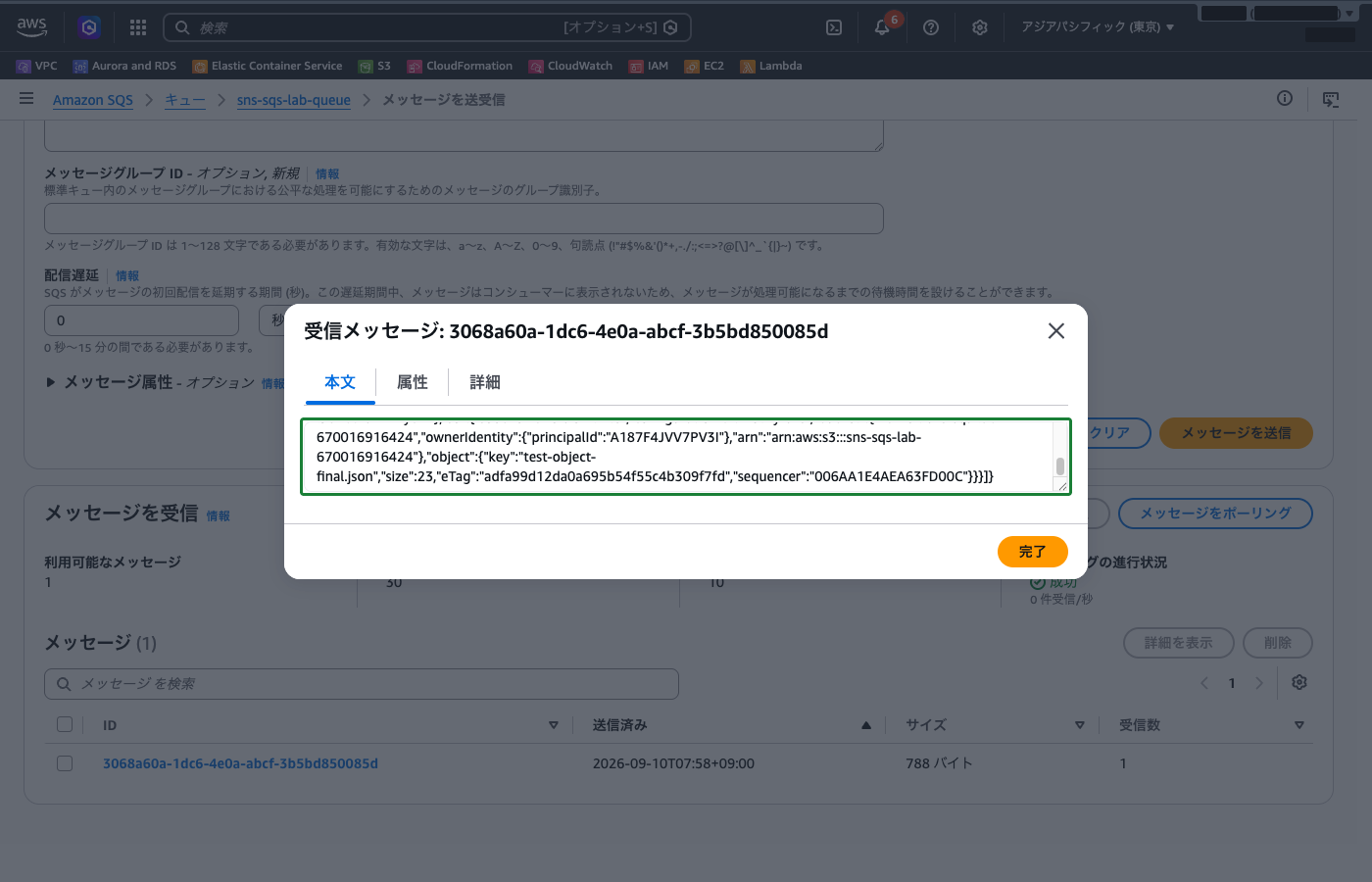Screen dimensions: 1372x882
Task: Check the 3068a60a message row checkbox
Action: click(x=65, y=763)
